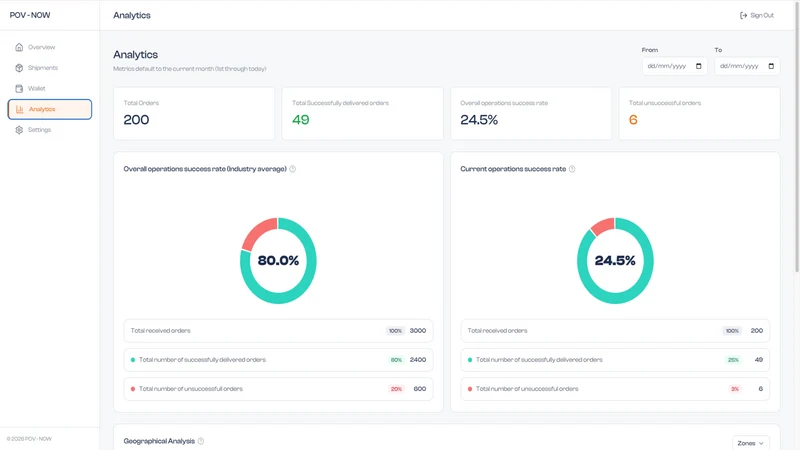Click the red segment of 80.0% donut chart
Image resolution: width=800 pixels, height=450 pixels.
pos(259,232)
